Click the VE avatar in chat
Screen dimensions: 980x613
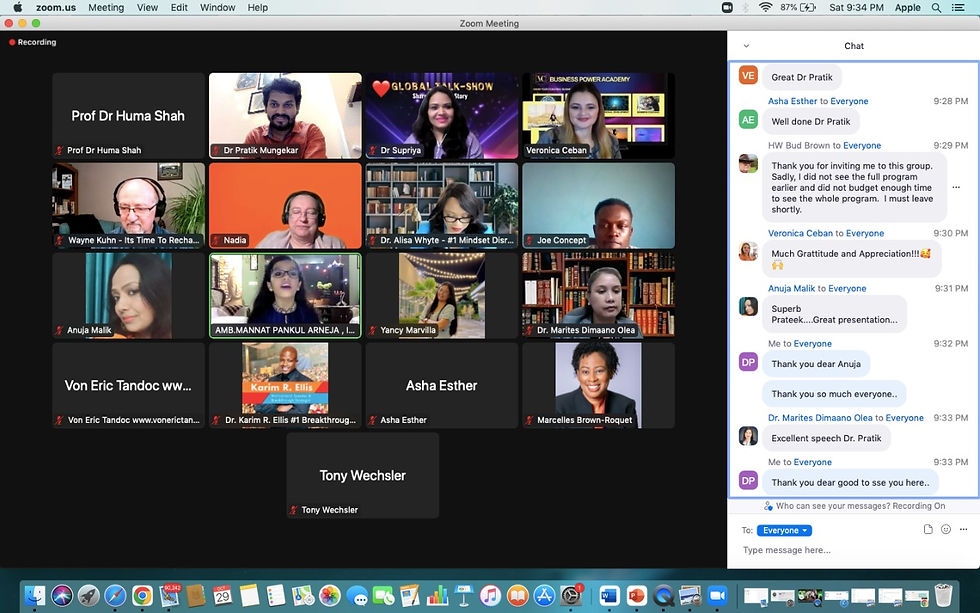coord(748,75)
